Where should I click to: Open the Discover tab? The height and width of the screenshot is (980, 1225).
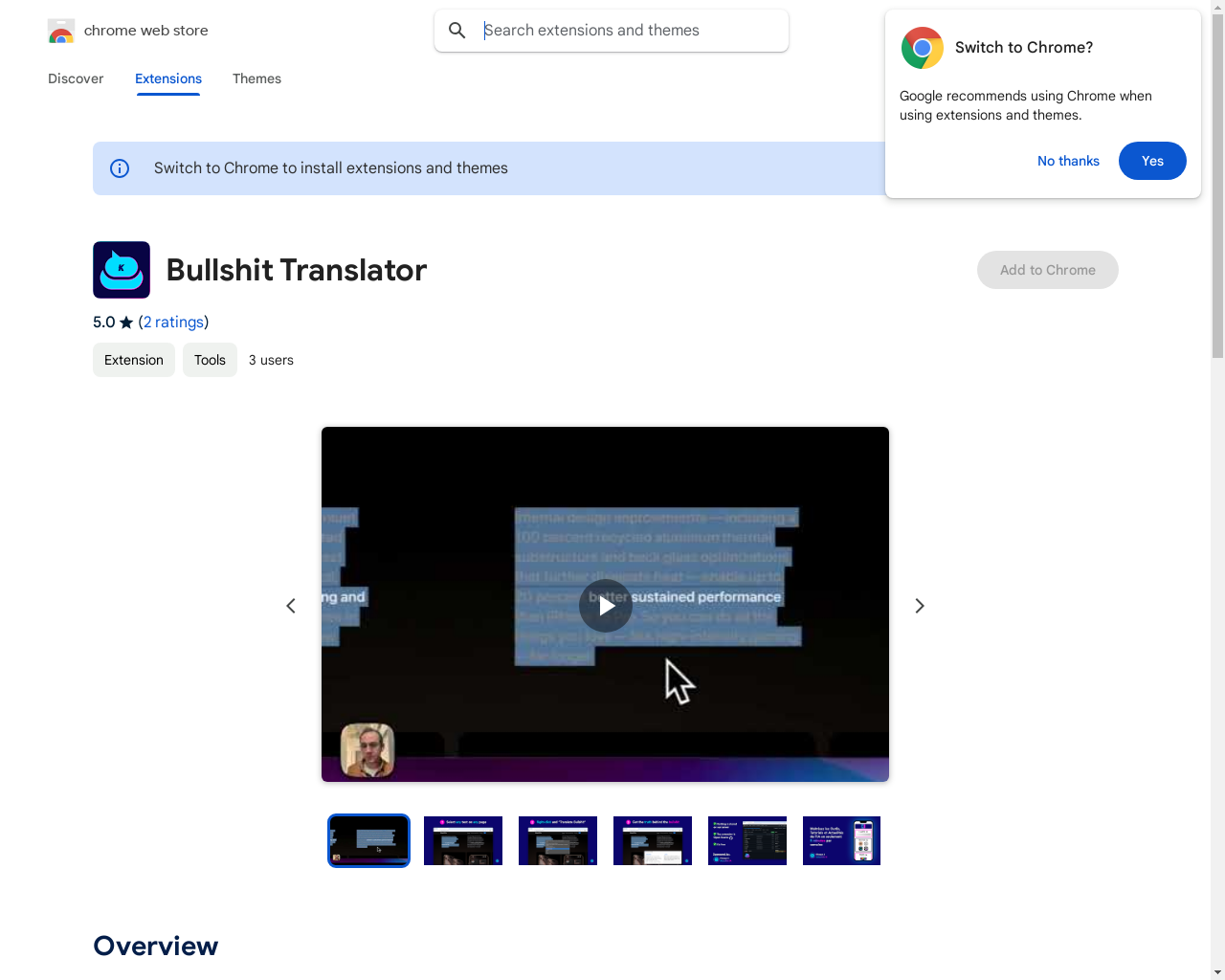tap(76, 78)
